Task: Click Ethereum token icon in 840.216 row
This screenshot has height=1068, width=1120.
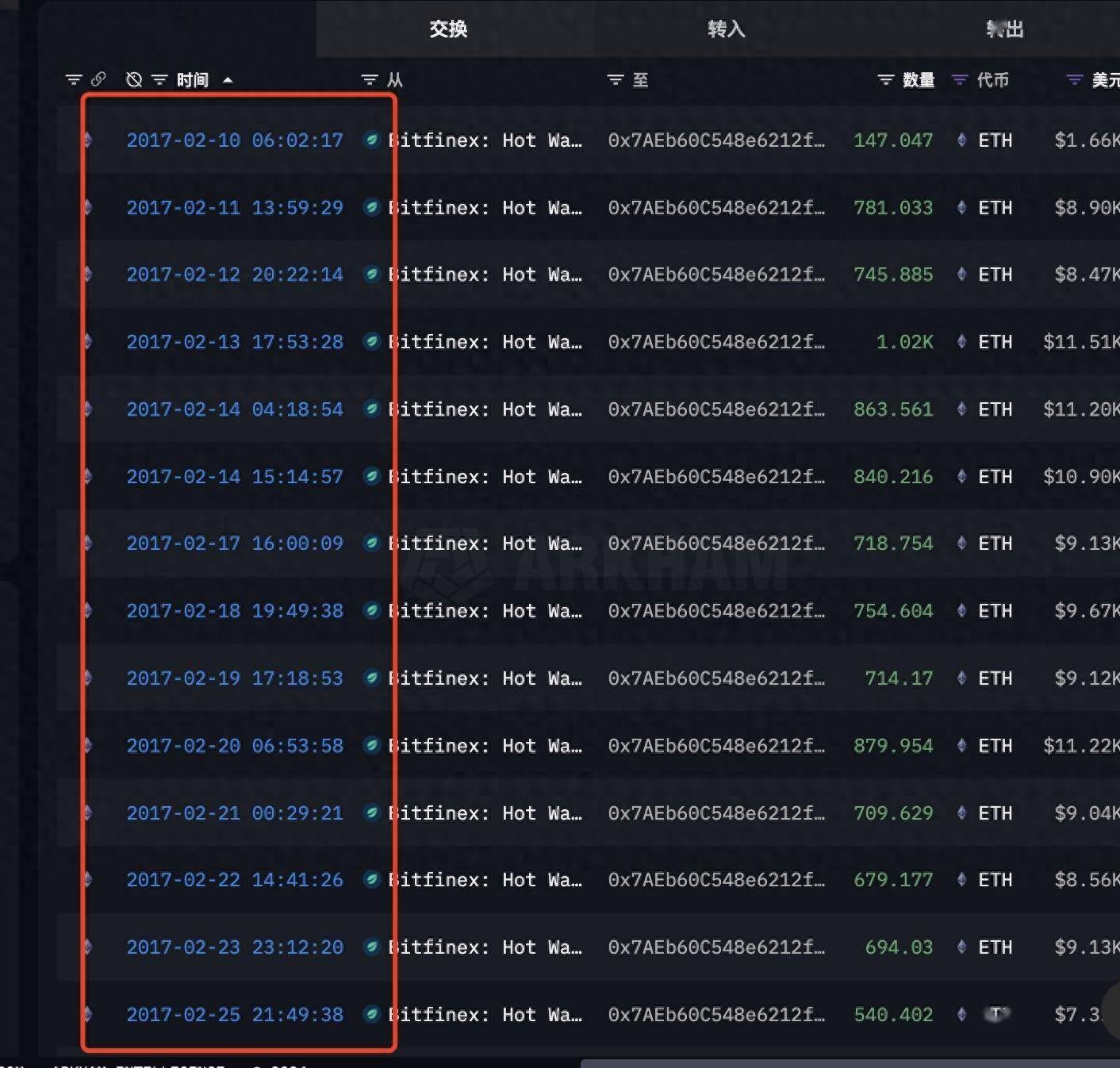Action: [961, 477]
